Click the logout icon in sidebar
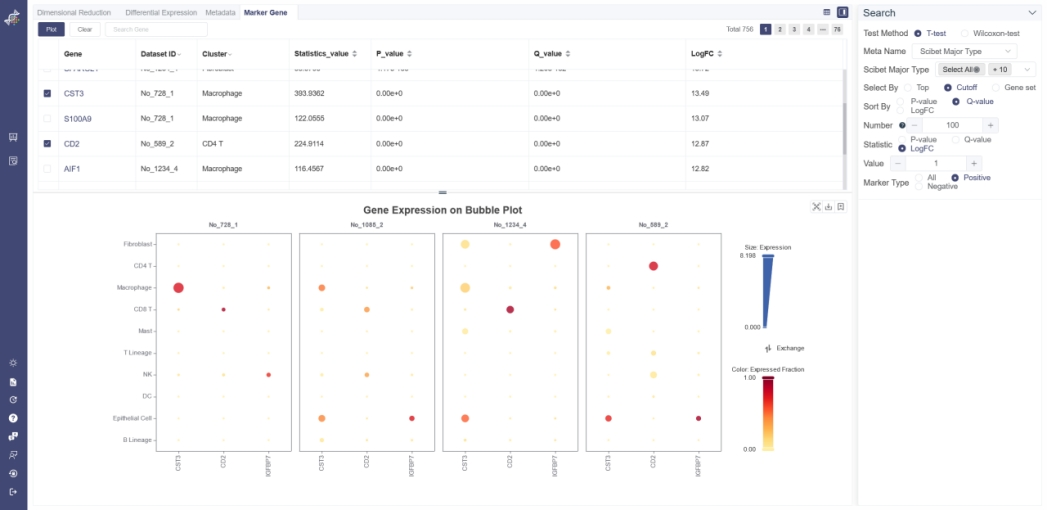 click(13, 492)
